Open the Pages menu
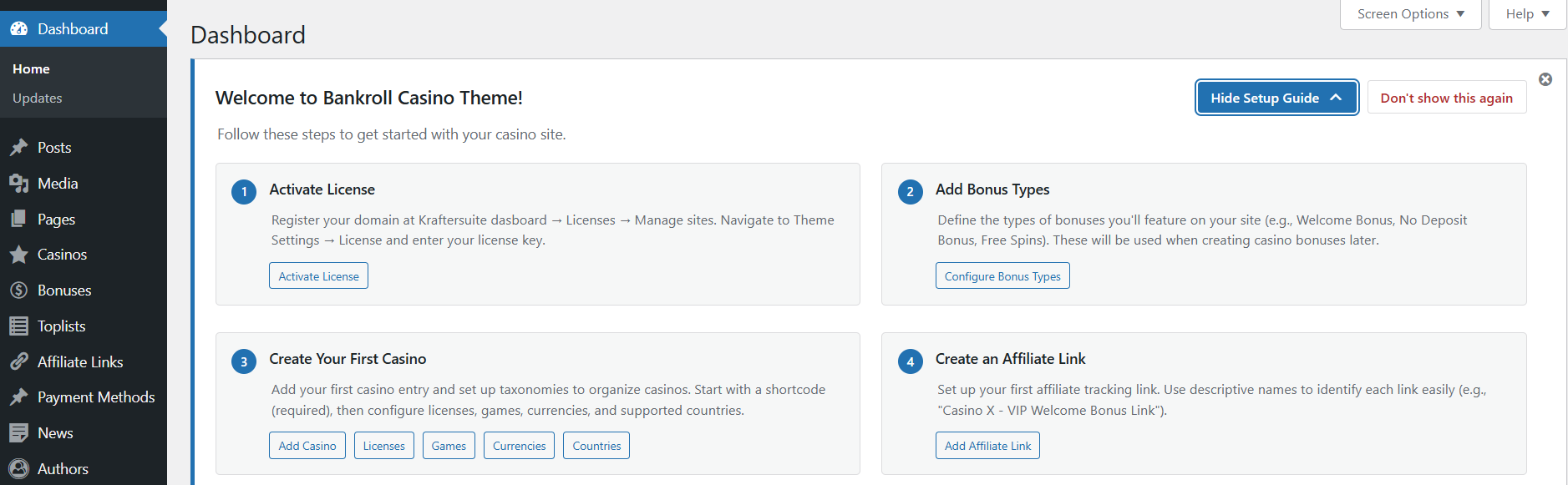Screen dimensions: 1568x485 coord(84,220)
